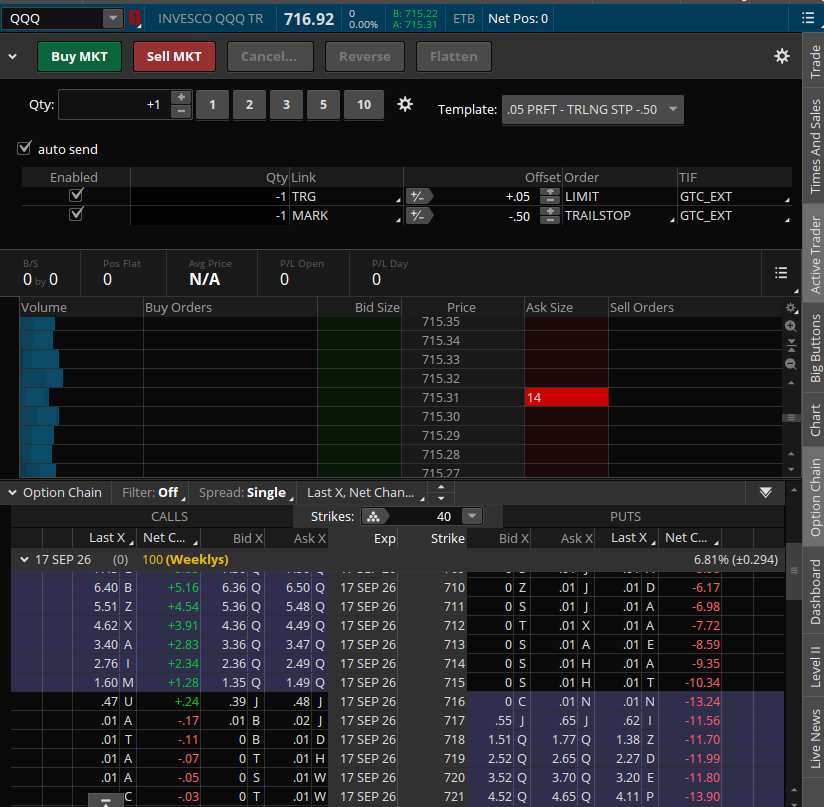Switch to Active Trader tab
Viewport: 824px width, 807px height.
814,254
